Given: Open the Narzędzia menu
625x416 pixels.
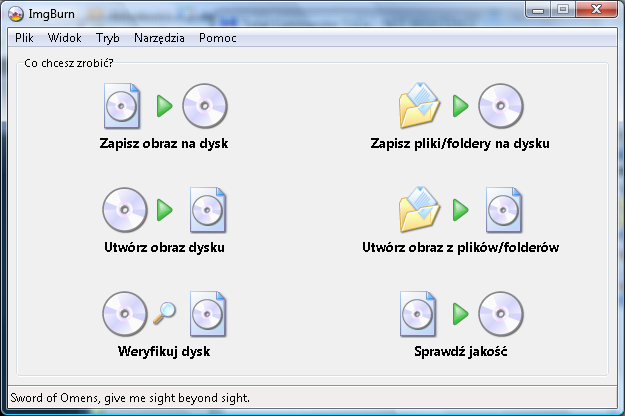Looking at the screenshot, I should [x=159, y=38].
